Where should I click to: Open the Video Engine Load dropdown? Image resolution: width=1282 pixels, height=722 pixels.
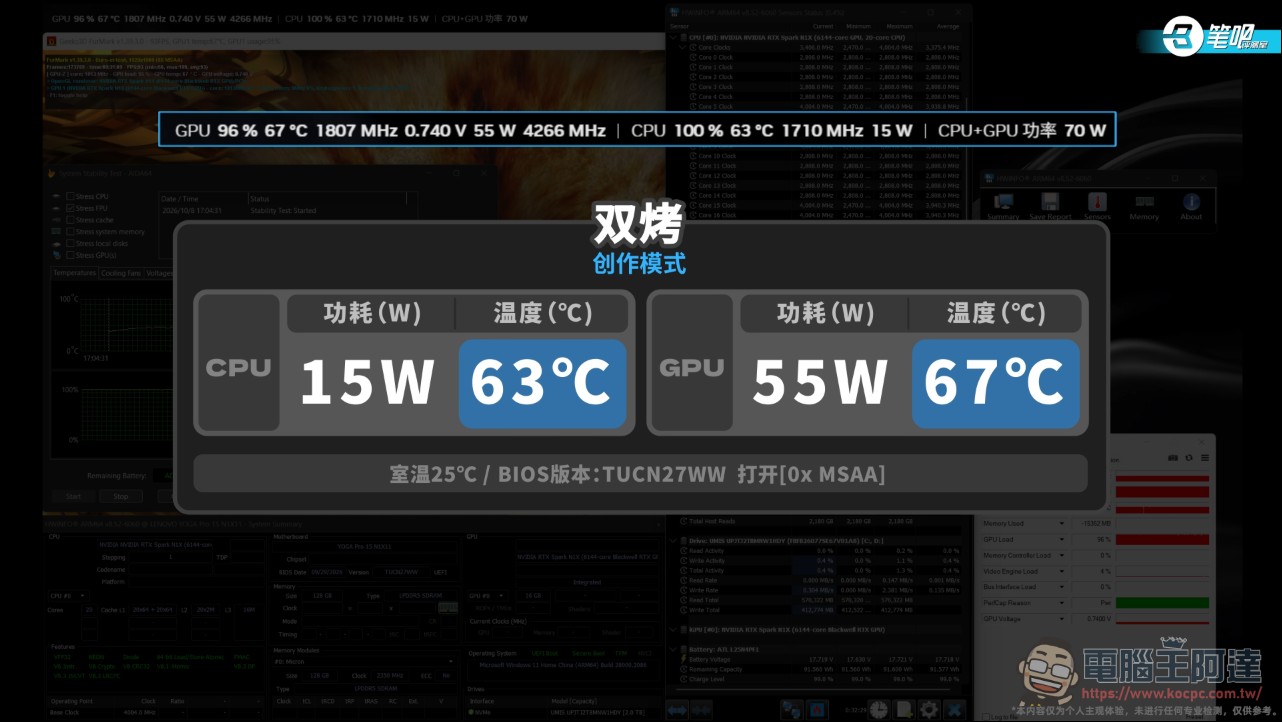1061,571
